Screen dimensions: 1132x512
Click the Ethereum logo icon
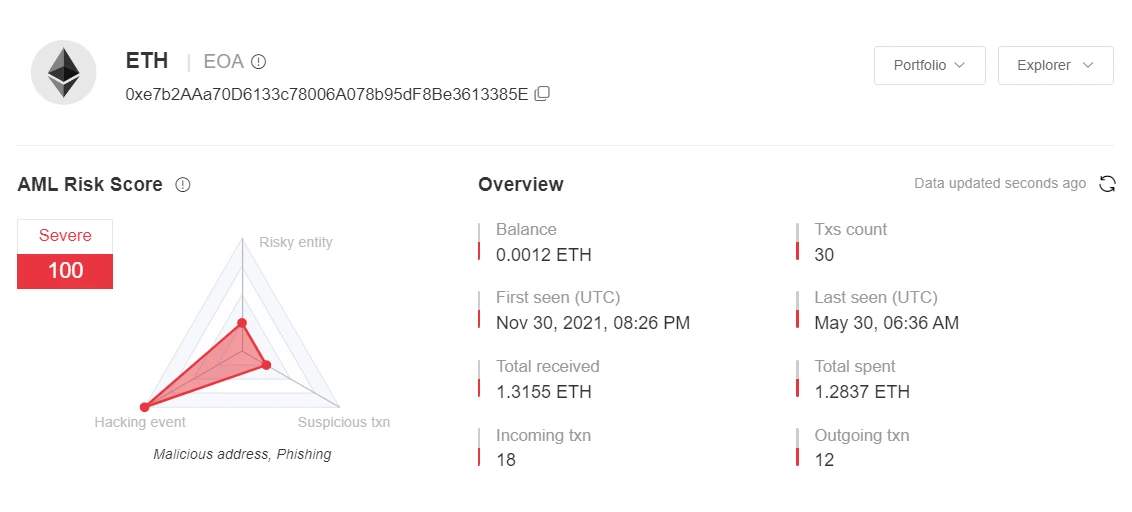(x=64, y=72)
